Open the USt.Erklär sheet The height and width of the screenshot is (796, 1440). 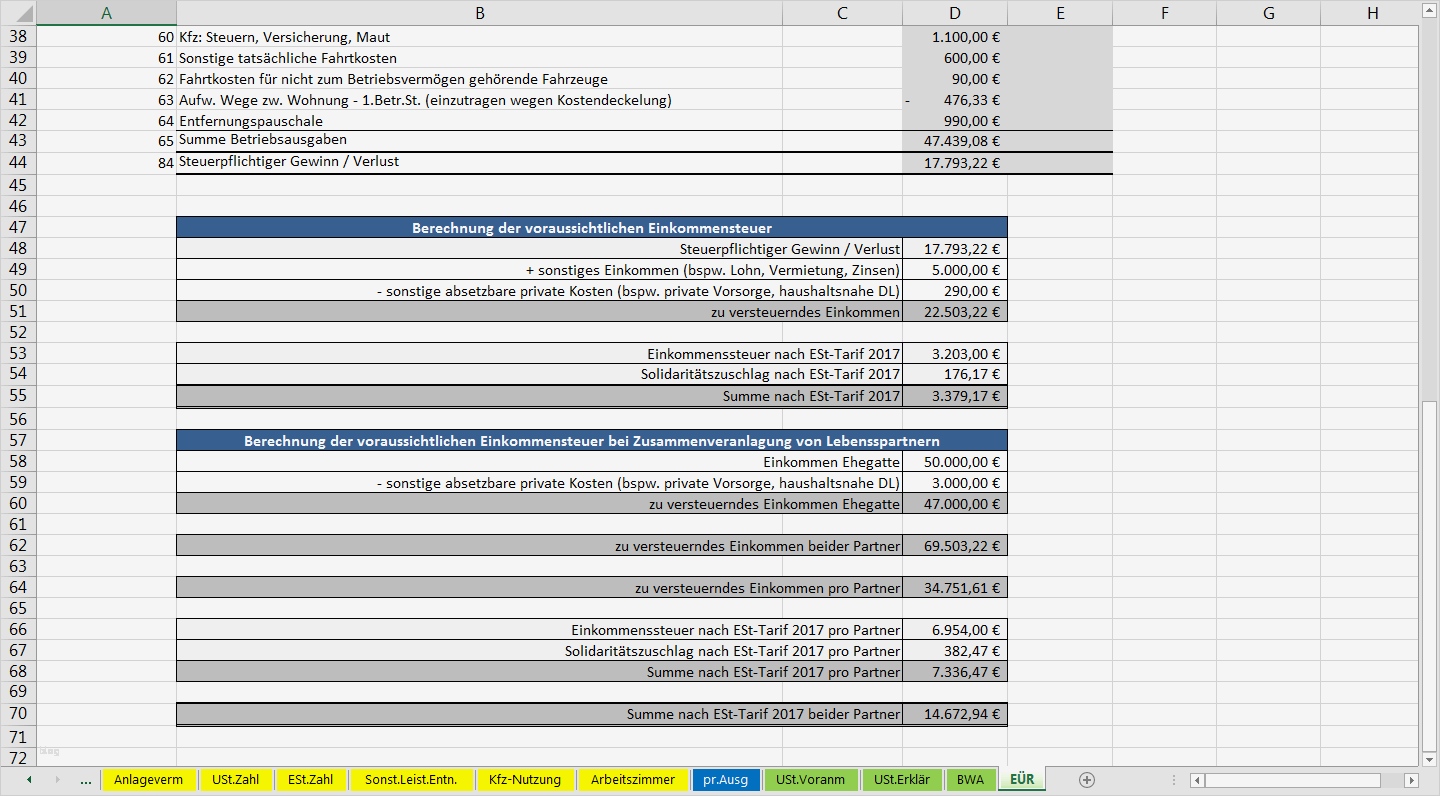901,780
